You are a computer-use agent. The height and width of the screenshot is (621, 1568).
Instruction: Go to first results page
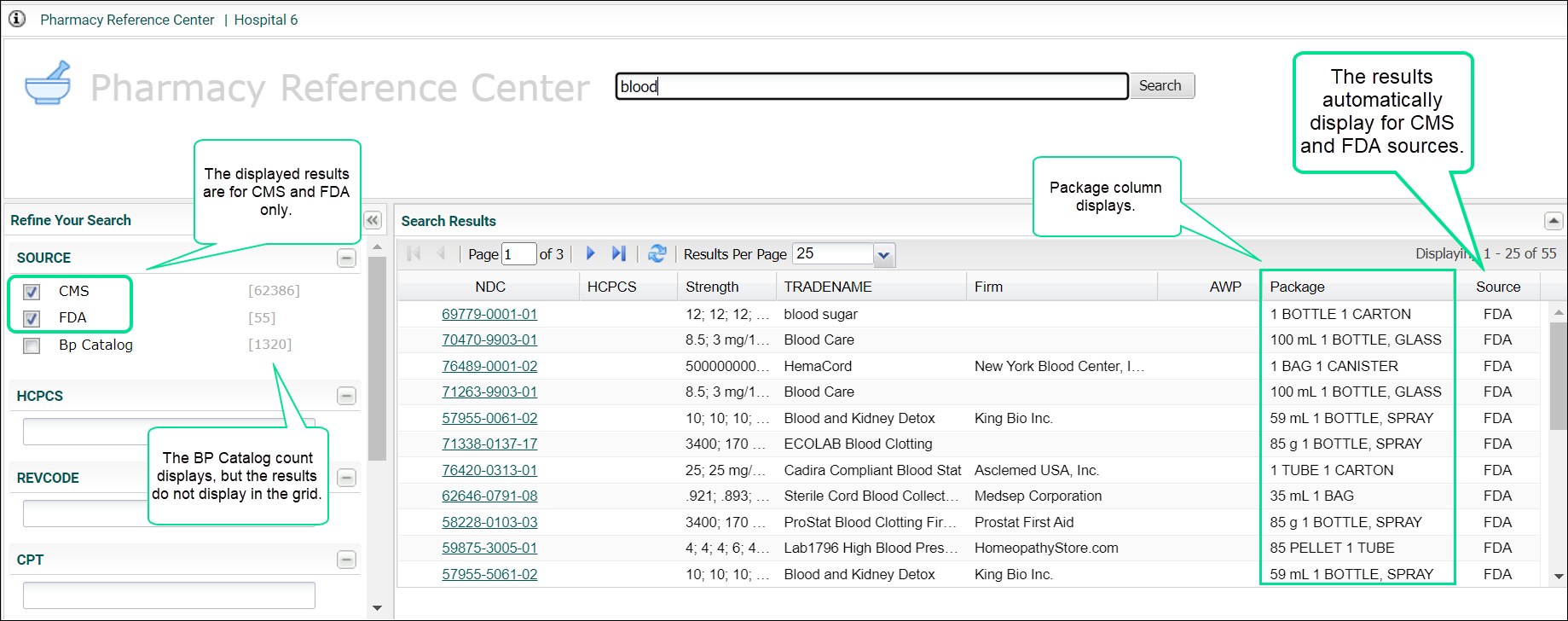[414, 253]
